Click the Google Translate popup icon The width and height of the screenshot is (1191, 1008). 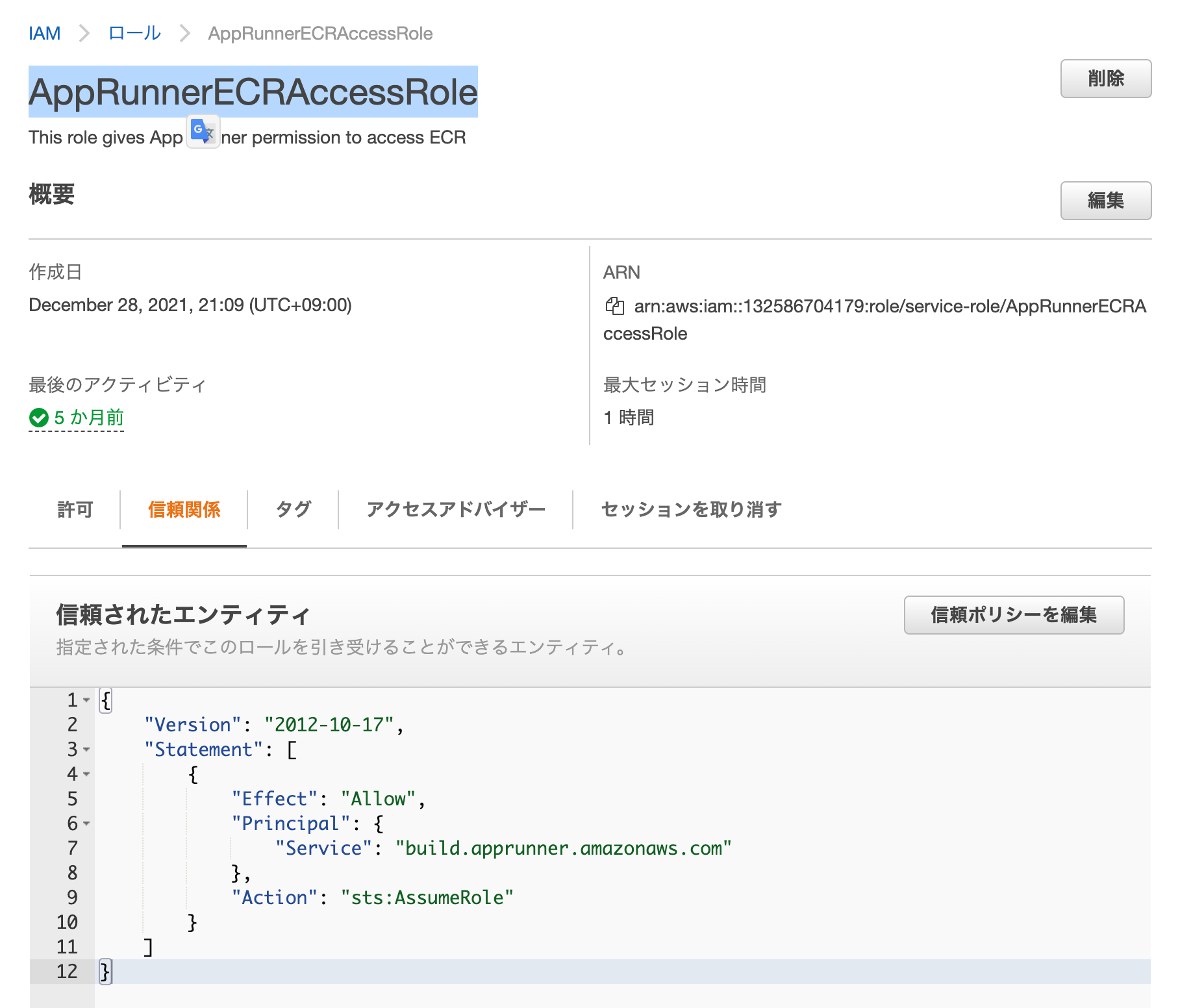point(203,131)
